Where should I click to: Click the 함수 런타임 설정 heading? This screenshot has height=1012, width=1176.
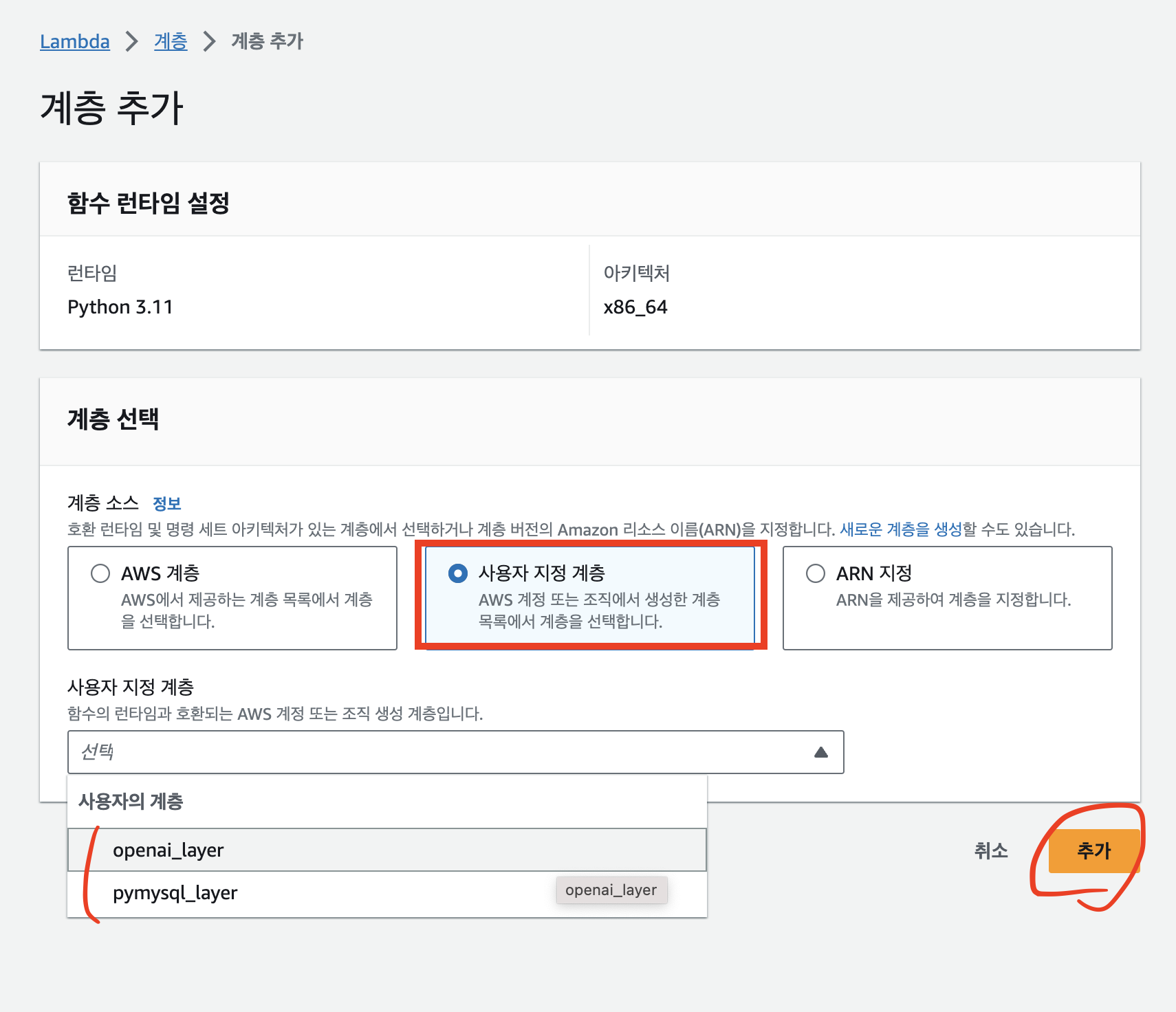point(149,203)
